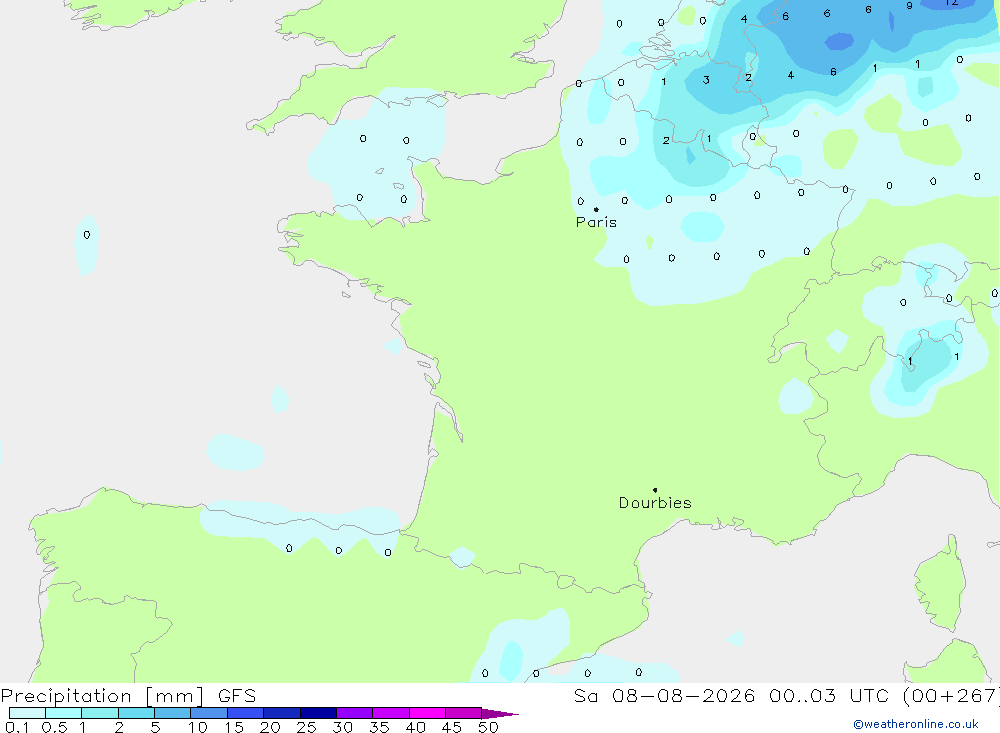Pick the 15–20 mm legend color swatch

coord(246,713)
